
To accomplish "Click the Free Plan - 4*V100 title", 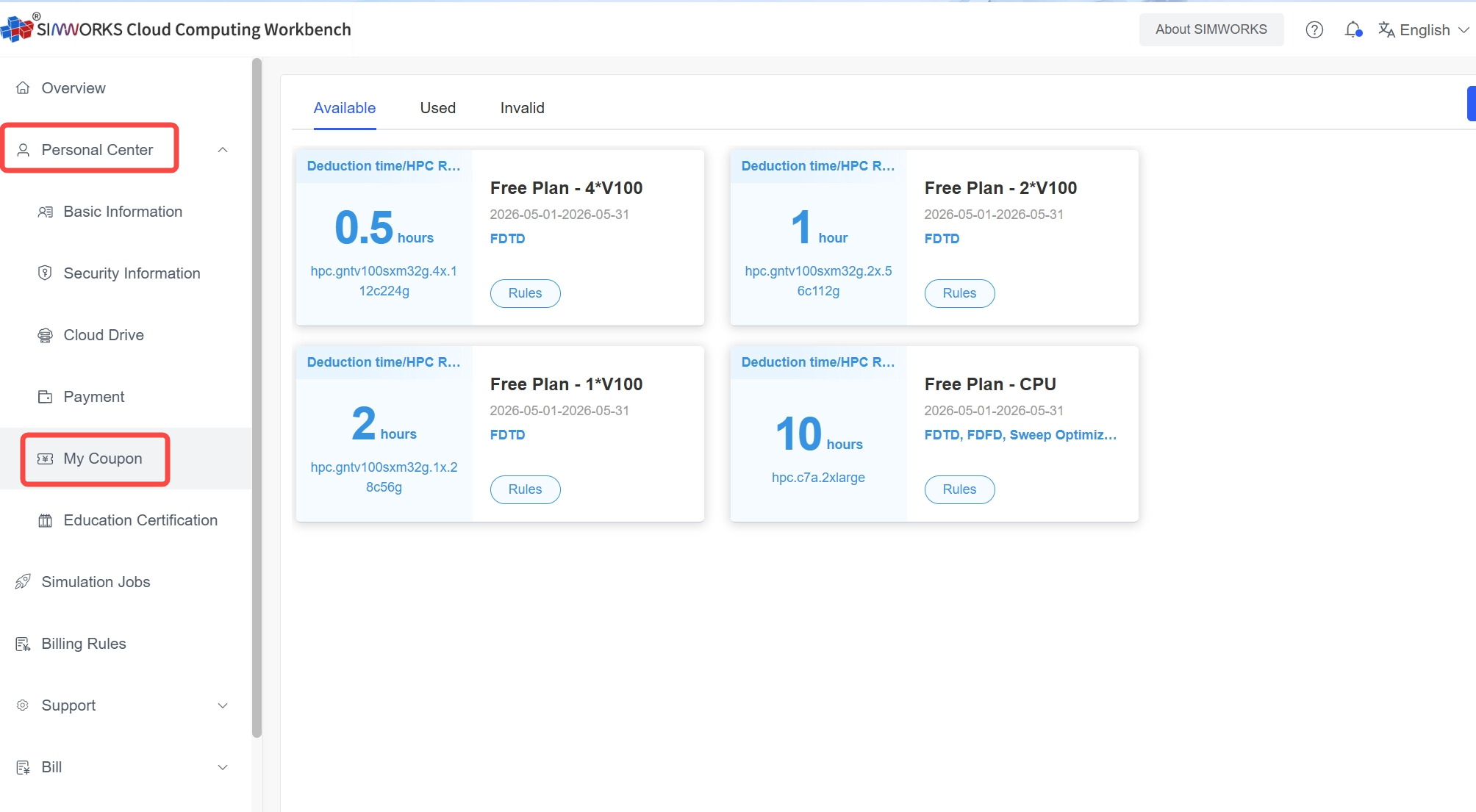I will pyautogui.click(x=567, y=188).
